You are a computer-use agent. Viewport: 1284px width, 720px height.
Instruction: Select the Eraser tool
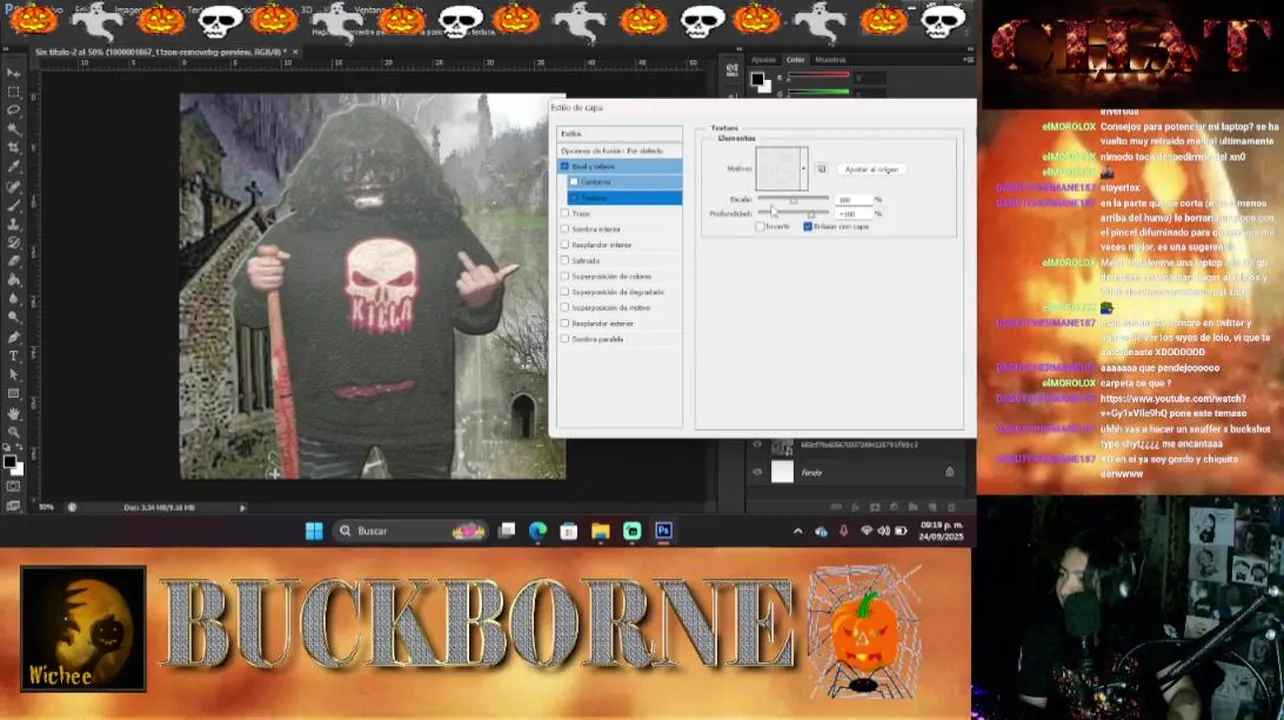pos(13,261)
